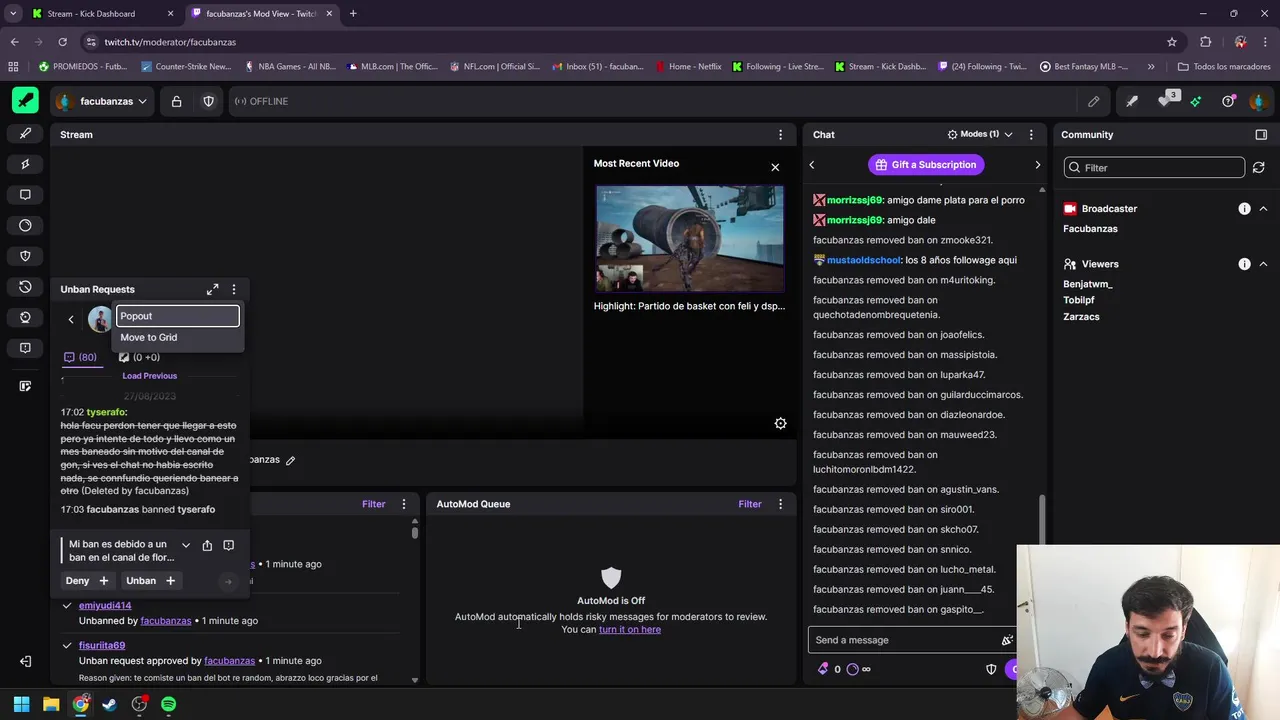1280x720 pixels.
Task: Click the Send a message input field
Action: [912, 640]
